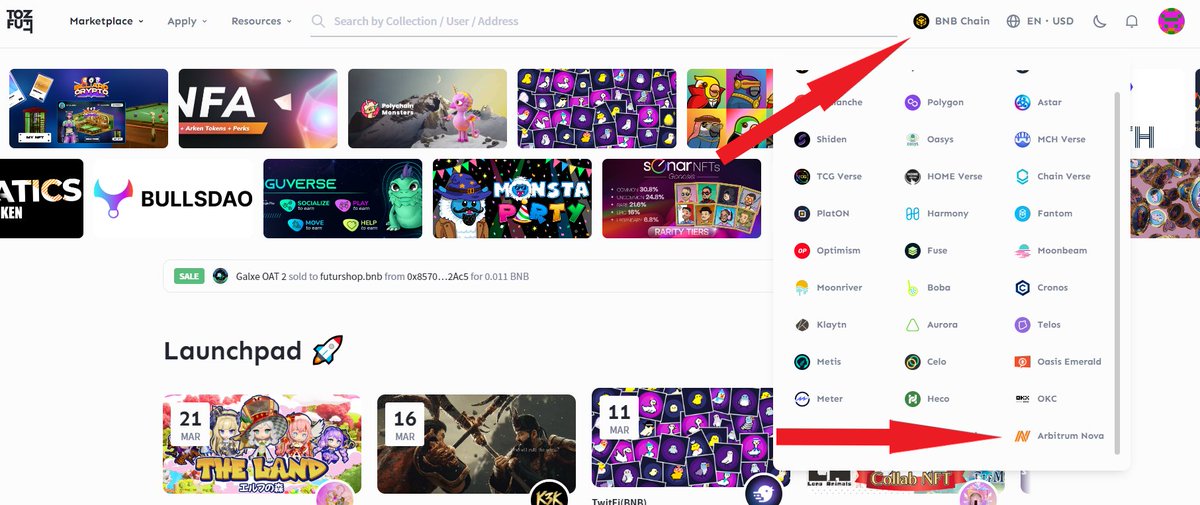Open the NFA Arken Tokens banner
This screenshot has height=505, width=1200.
258,108
